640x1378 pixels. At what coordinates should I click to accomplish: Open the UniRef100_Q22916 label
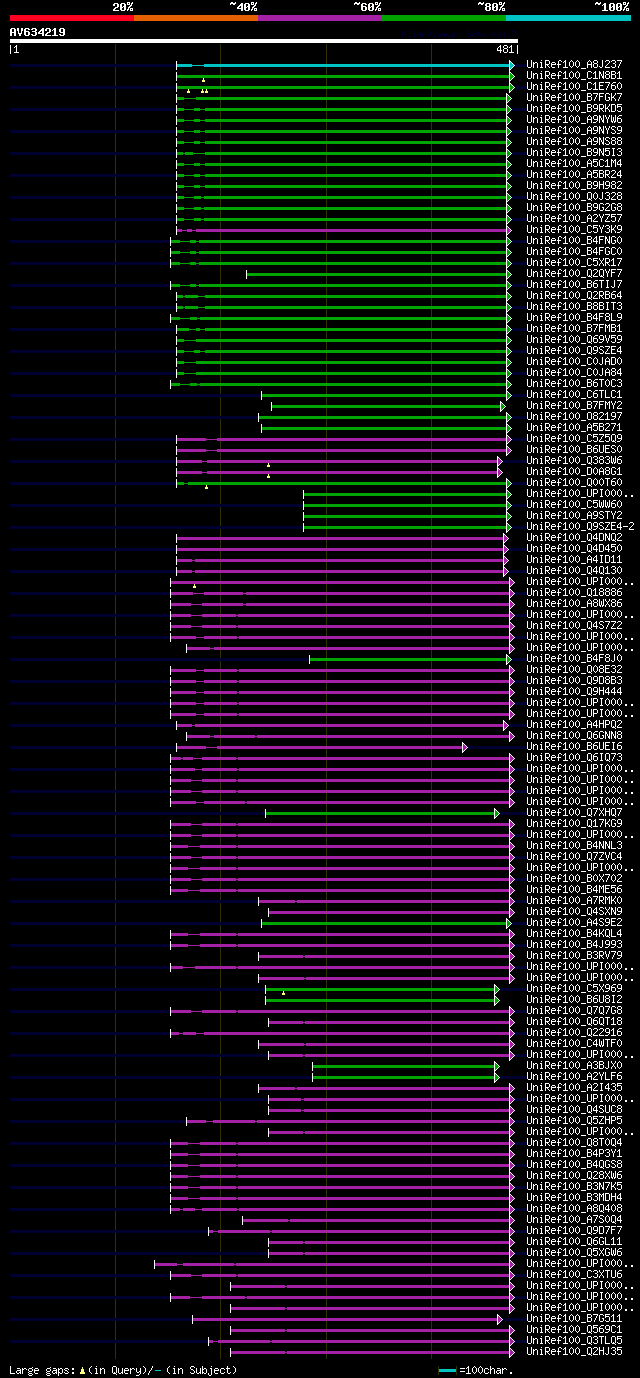(574, 1032)
